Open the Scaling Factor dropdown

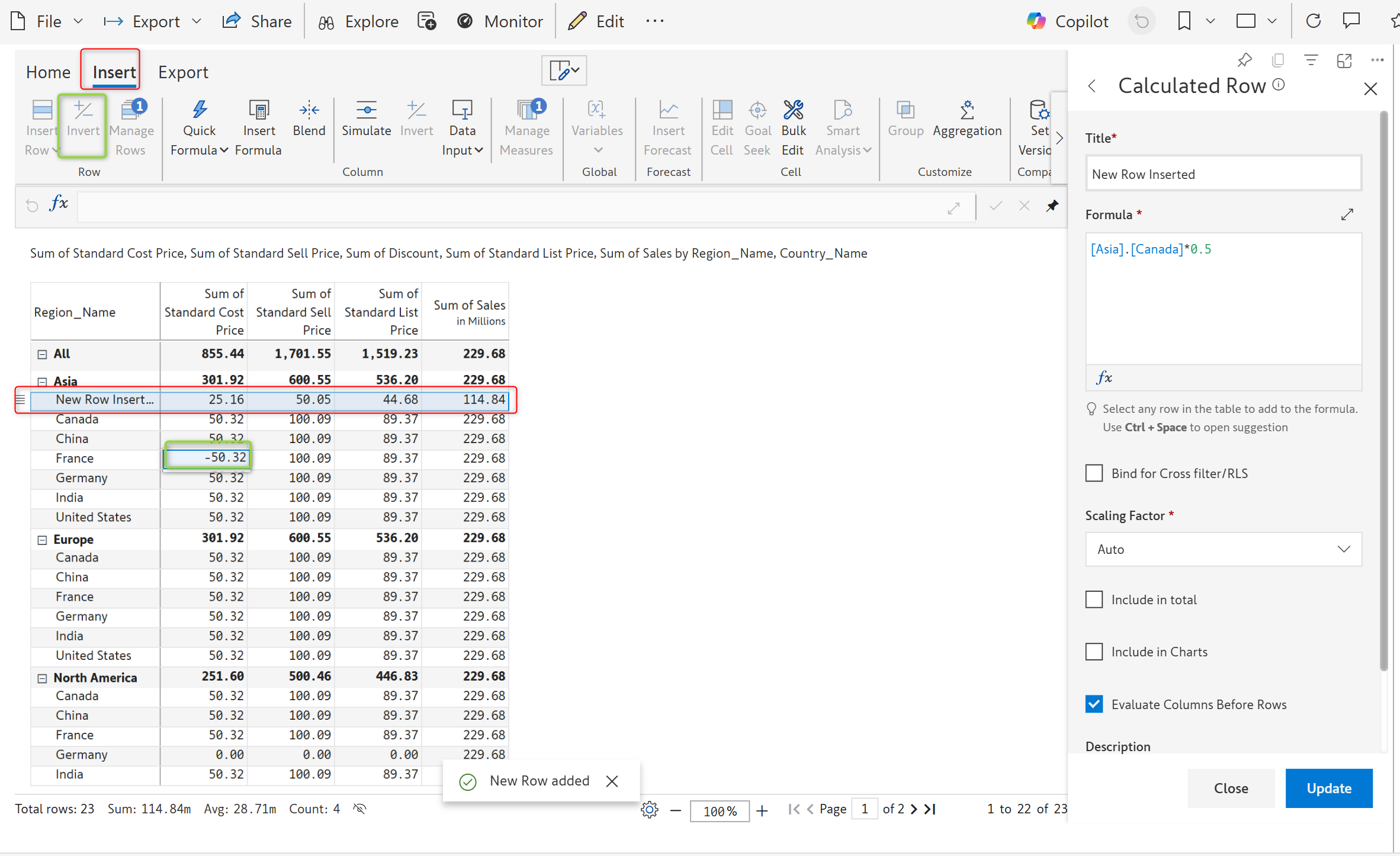(x=1223, y=549)
